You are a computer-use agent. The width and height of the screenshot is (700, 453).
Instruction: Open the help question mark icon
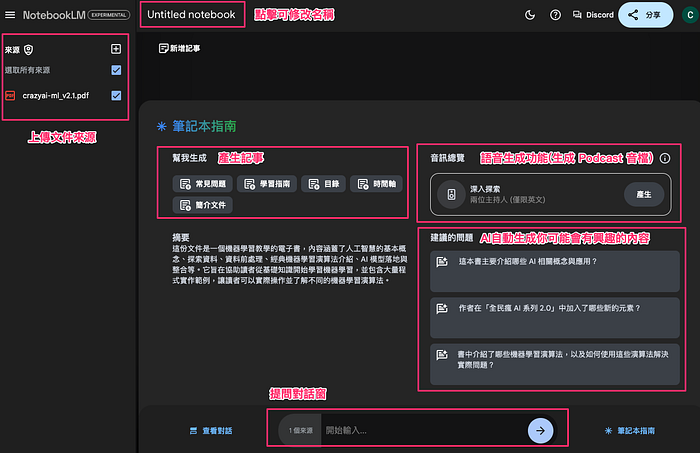point(555,15)
